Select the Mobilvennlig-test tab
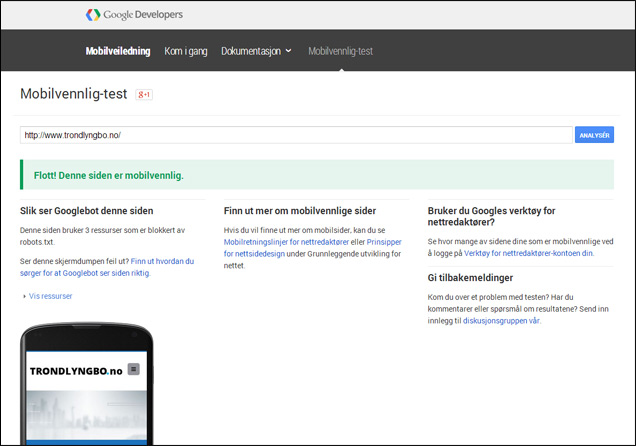The height and width of the screenshot is (446, 636). pos(340,51)
